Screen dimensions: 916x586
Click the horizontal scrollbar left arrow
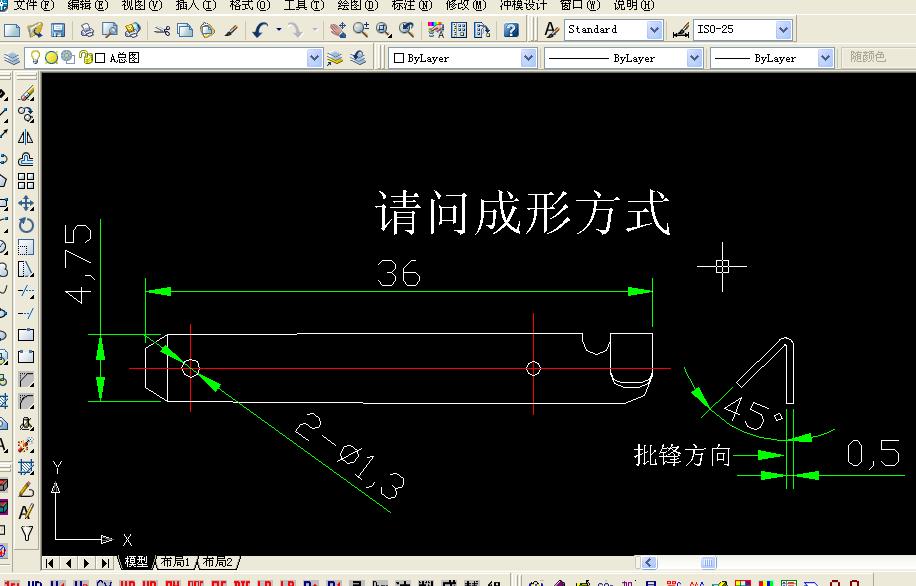coord(648,563)
